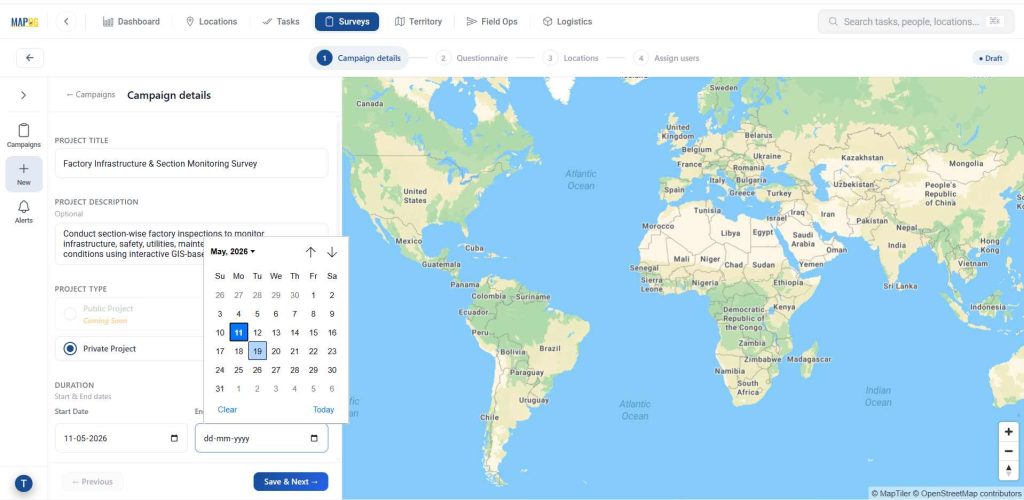Click the Canada label on the map

(x=370, y=103)
